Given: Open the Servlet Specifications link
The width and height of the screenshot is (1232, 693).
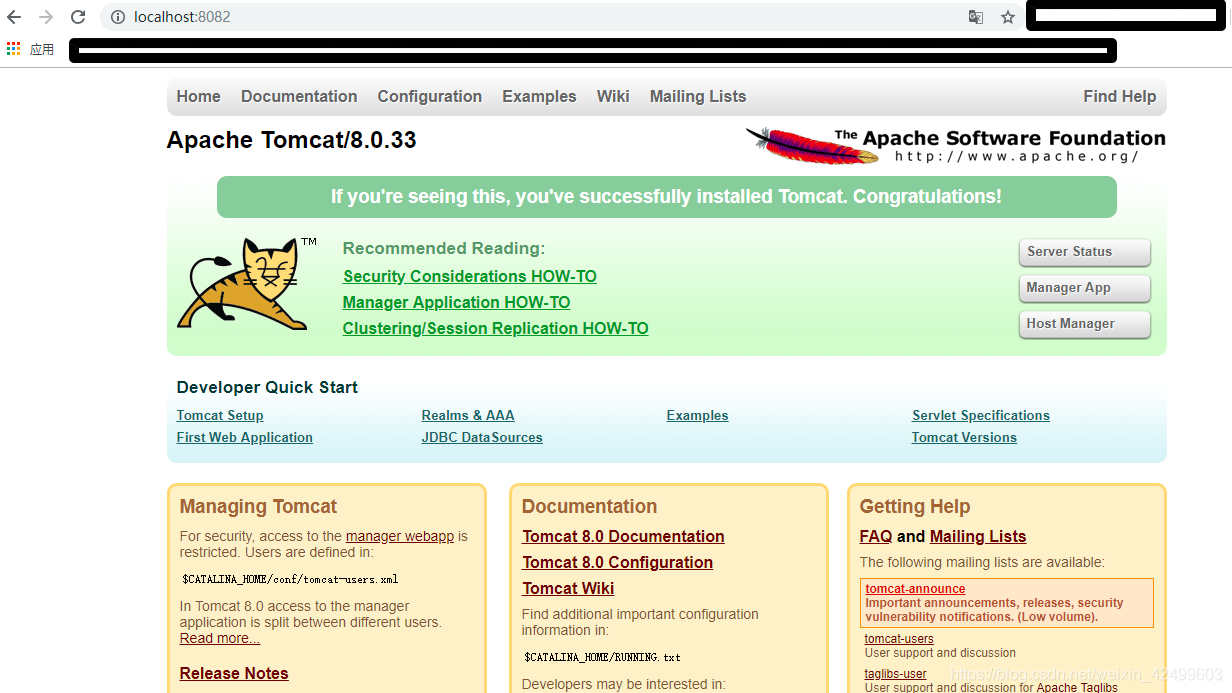Looking at the screenshot, I should (x=981, y=416).
